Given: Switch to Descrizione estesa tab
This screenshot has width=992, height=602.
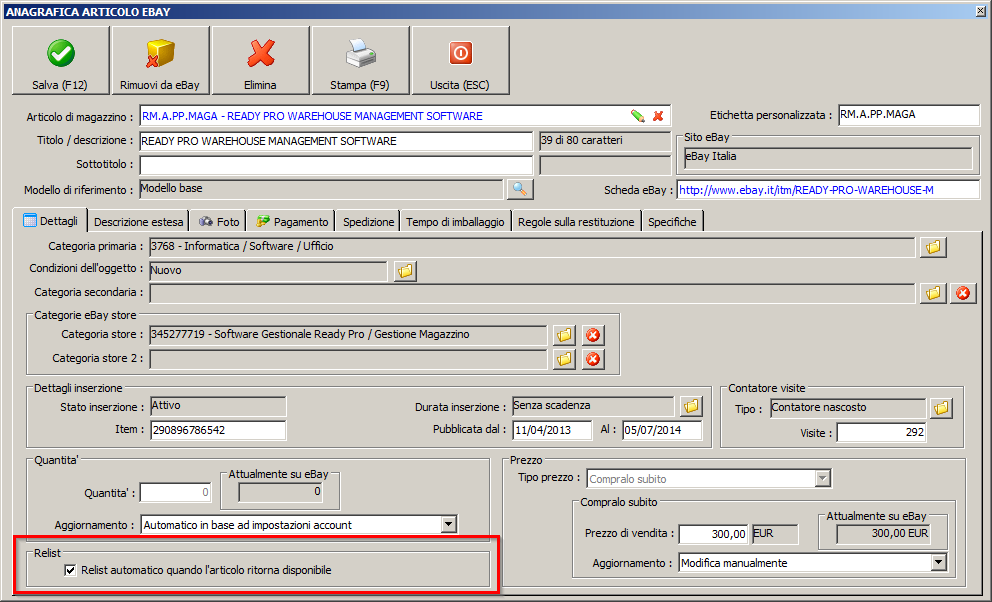Looking at the screenshot, I should coord(139,222).
